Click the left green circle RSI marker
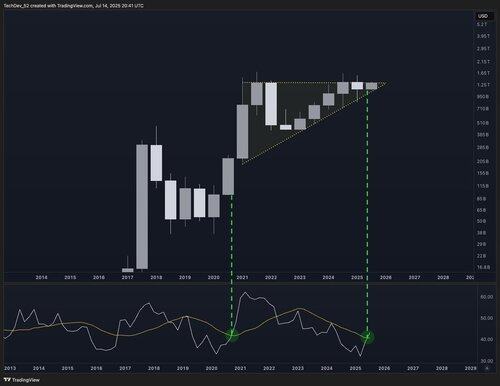 [x=232, y=335]
